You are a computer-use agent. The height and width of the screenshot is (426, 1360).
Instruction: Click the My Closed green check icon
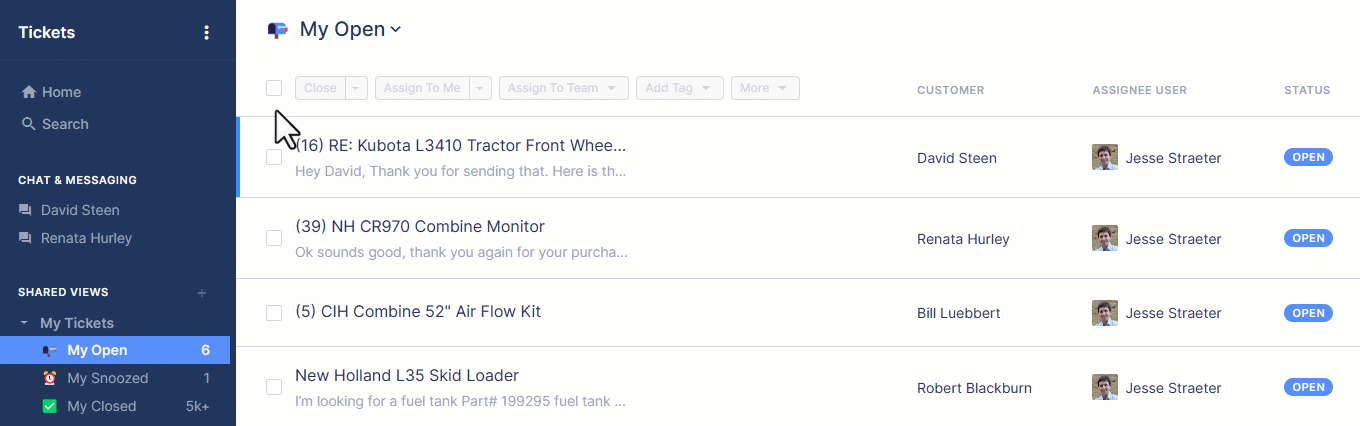coord(50,406)
